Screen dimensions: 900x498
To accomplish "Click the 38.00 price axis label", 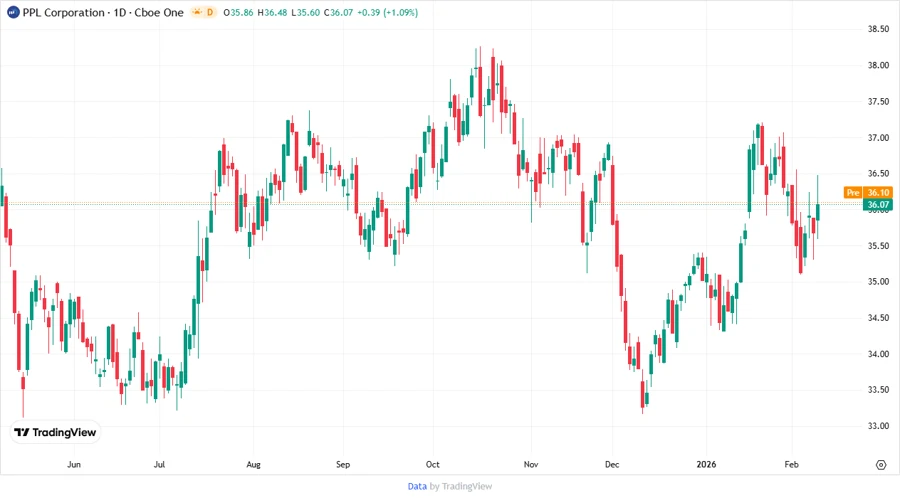I will tap(878, 65).
